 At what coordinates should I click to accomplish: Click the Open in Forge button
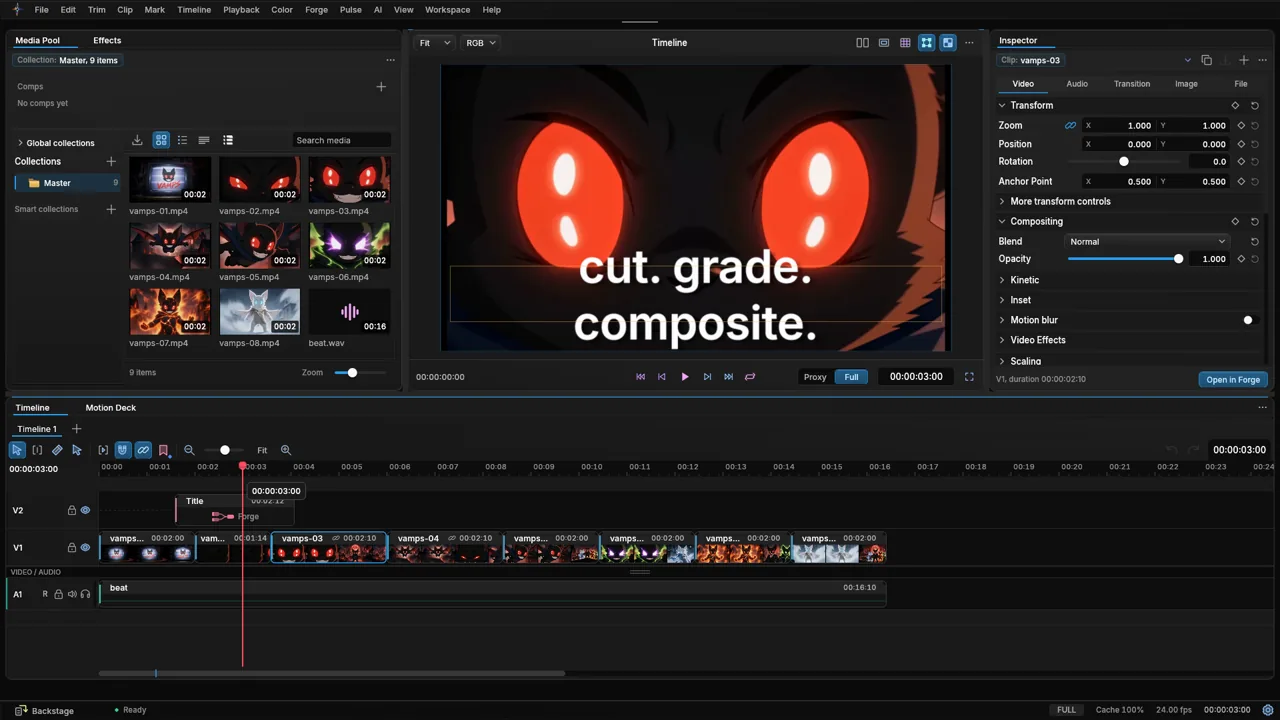[1233, 380]
